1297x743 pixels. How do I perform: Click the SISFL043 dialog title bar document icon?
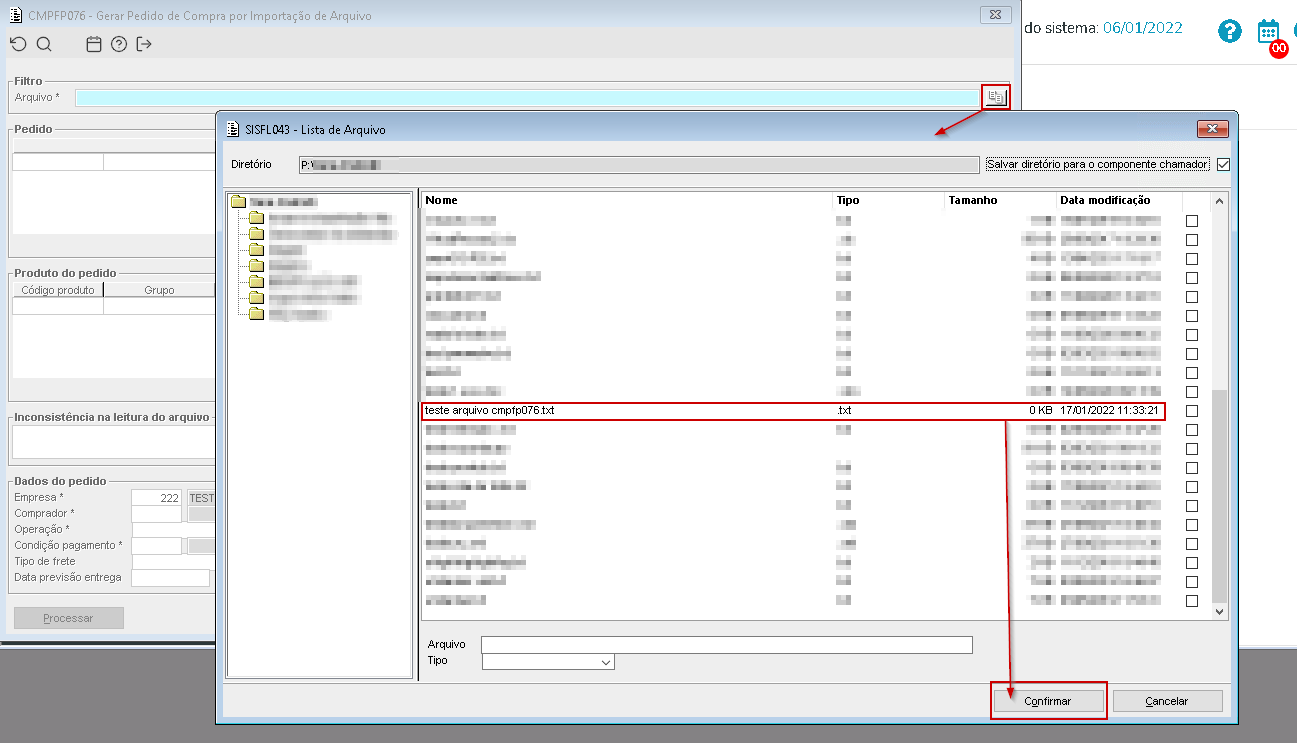233,129
